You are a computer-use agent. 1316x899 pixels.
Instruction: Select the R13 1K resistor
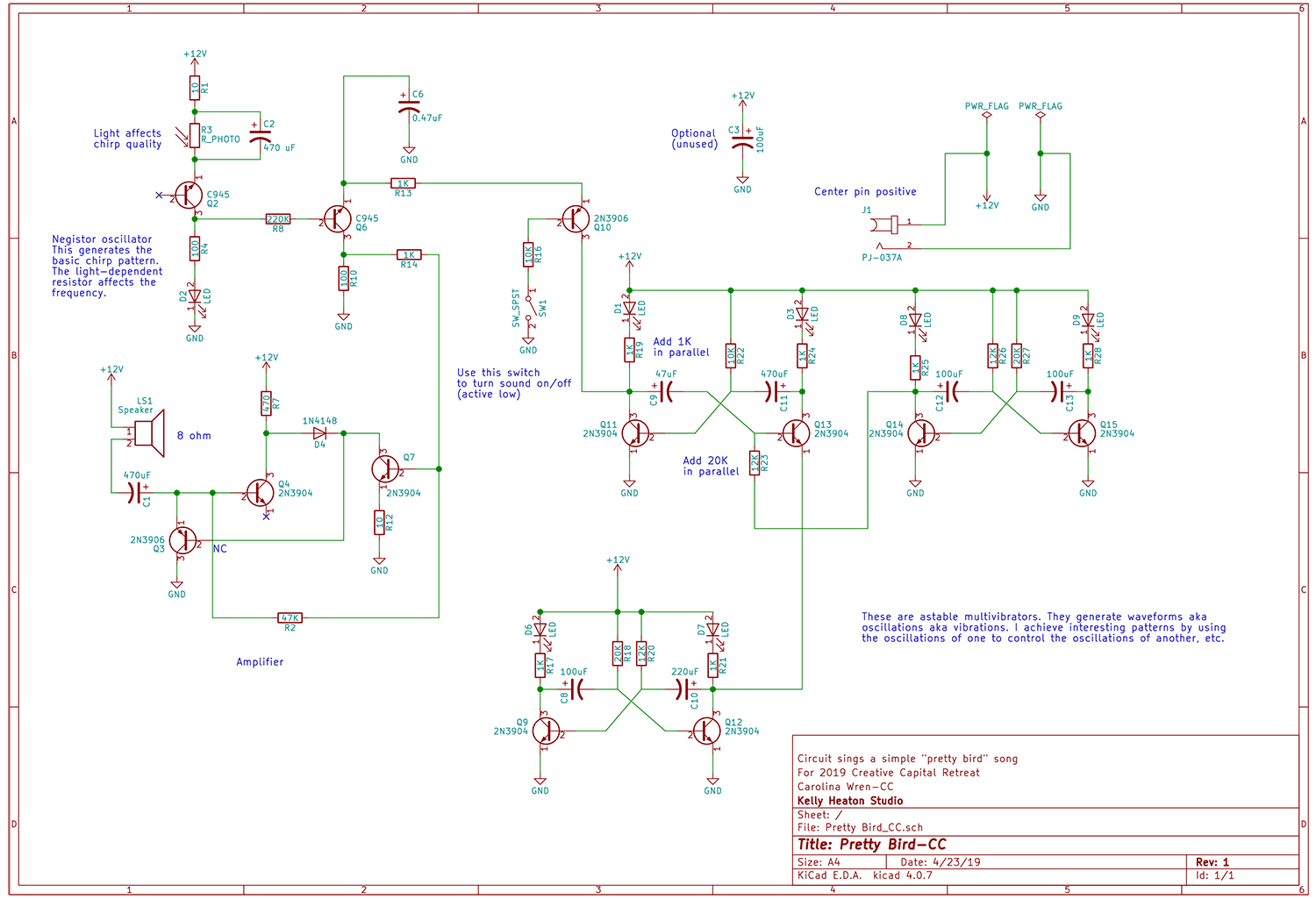pyautogui.click(x=403, y=183)
